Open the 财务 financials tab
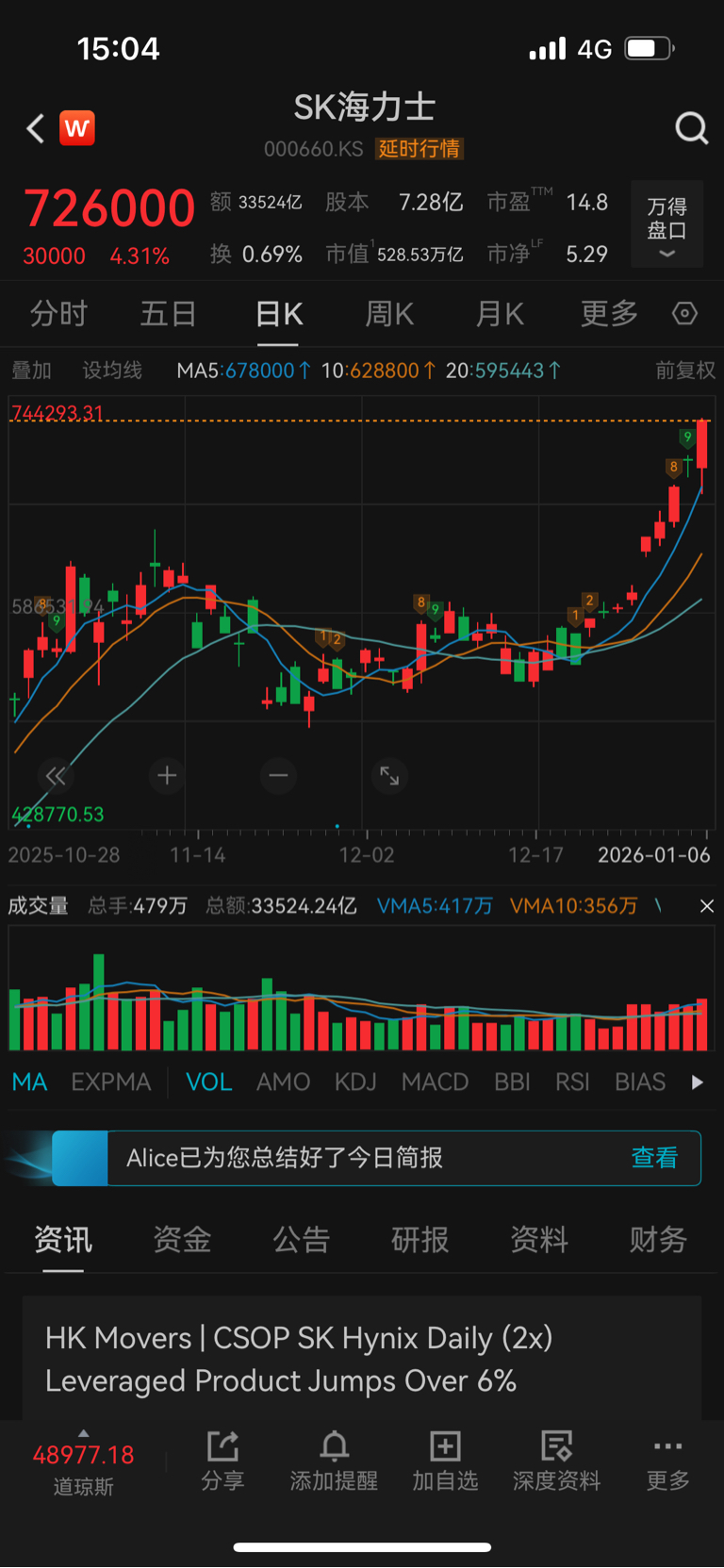This screenshot has height=1568, width=724. click(658, 1240)
